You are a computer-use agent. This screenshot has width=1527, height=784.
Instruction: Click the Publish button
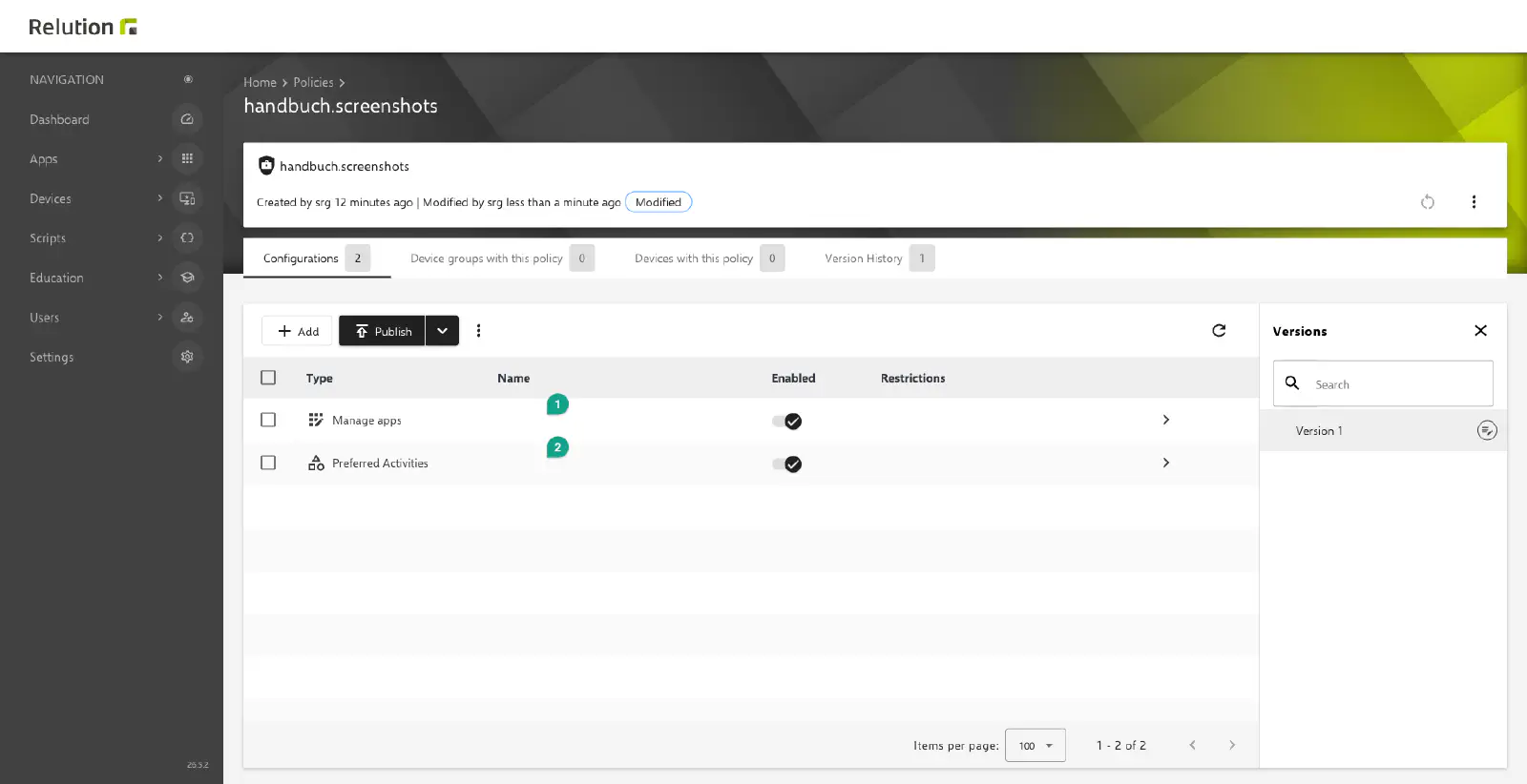pyautogui.click(x=382, y=331)
